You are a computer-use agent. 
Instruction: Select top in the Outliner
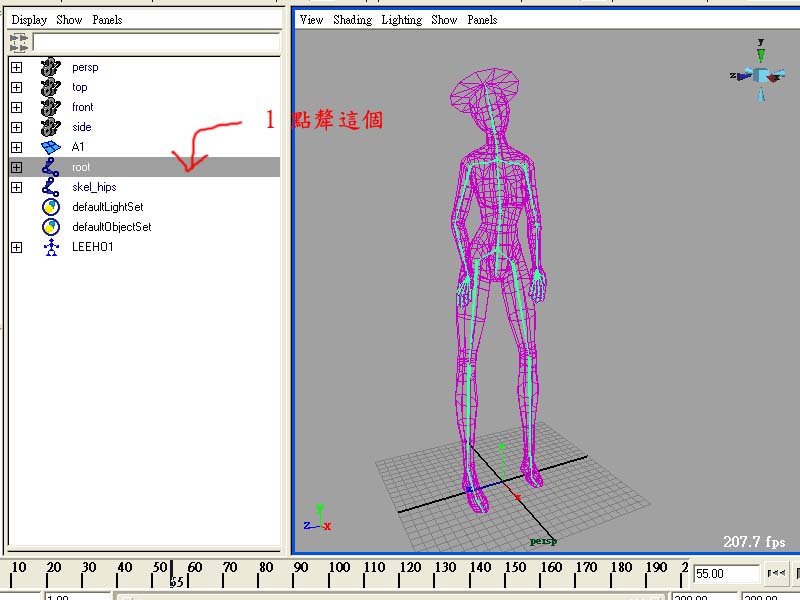click(x=80, y=87)
